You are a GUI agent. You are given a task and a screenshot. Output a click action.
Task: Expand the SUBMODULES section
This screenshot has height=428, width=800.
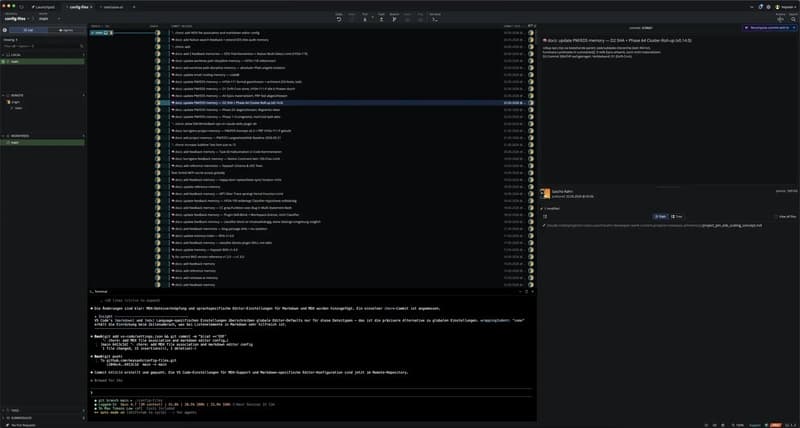4,418
